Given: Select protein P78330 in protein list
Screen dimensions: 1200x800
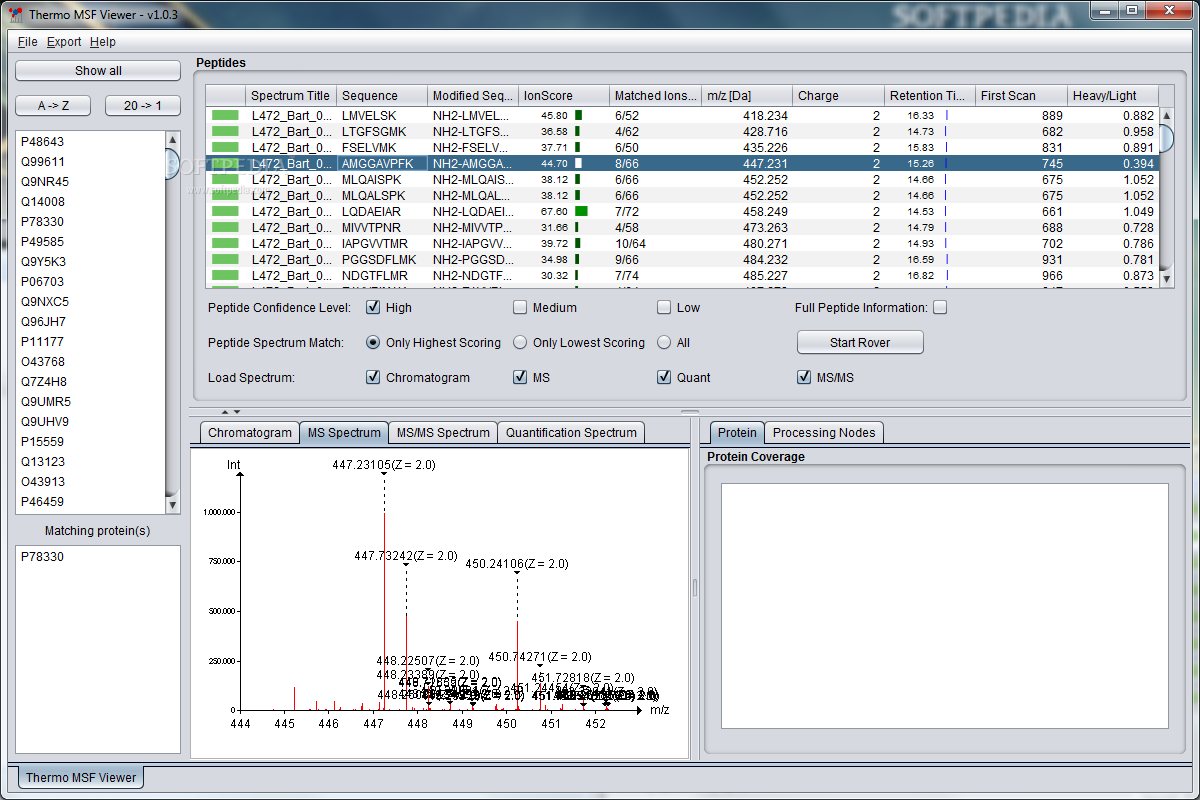Looking at the screenshot, I should pyautogui.click(x=90, y=222).
